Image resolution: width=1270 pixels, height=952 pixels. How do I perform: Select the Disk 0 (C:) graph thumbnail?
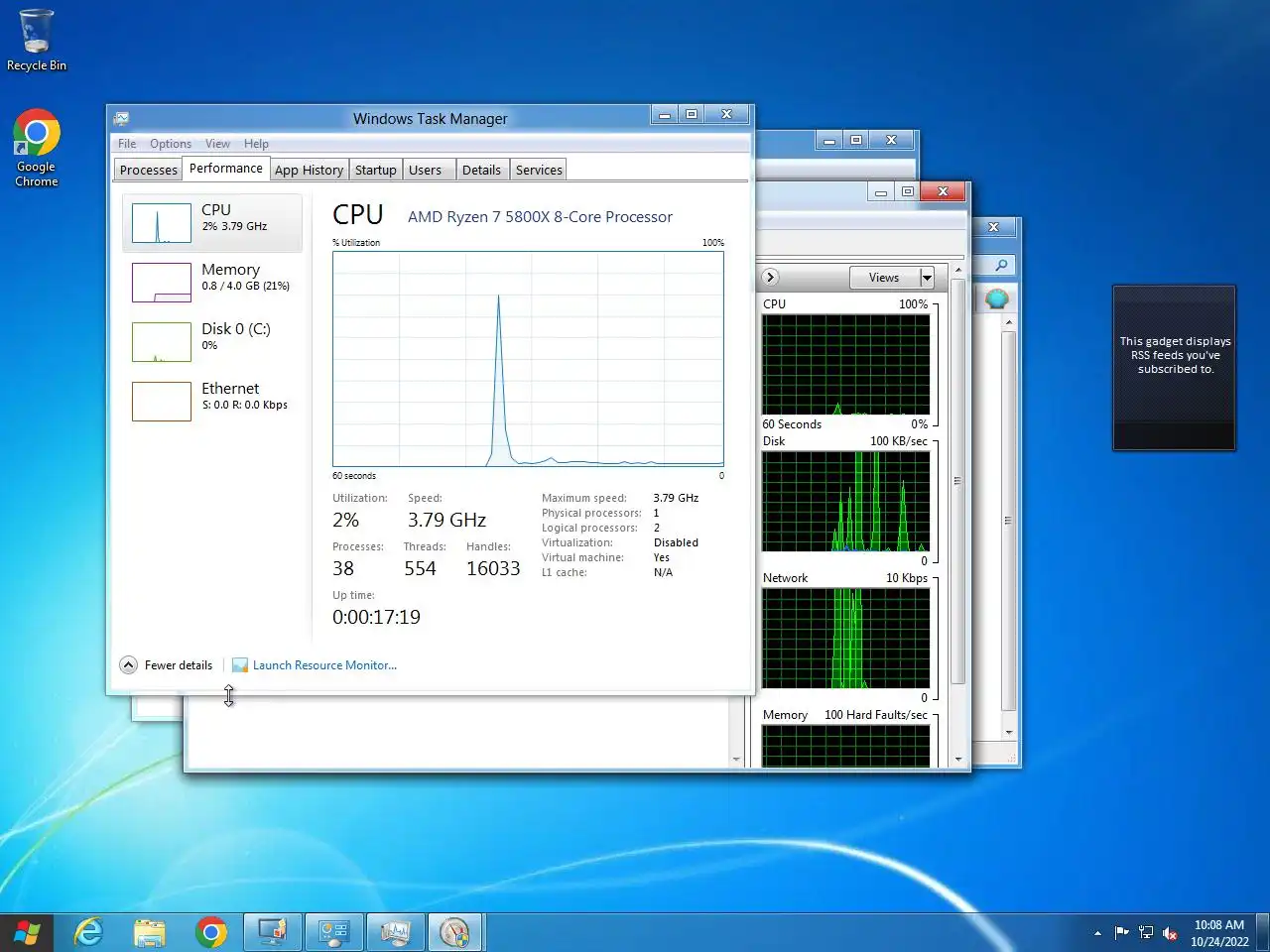pyautogui.click(x=161, y=342)
